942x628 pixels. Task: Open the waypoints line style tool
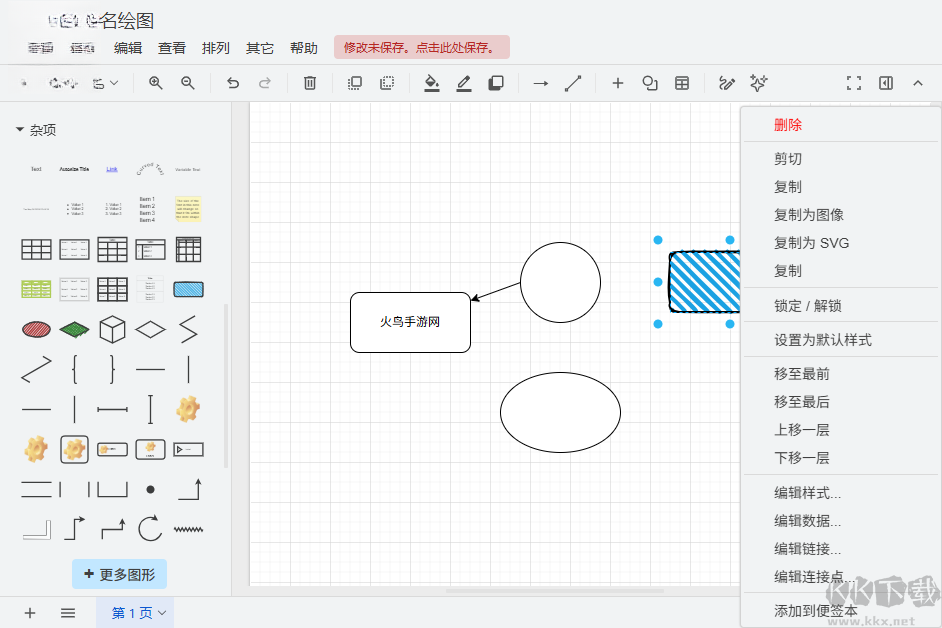pyautogui.click(x=573, y=83)
